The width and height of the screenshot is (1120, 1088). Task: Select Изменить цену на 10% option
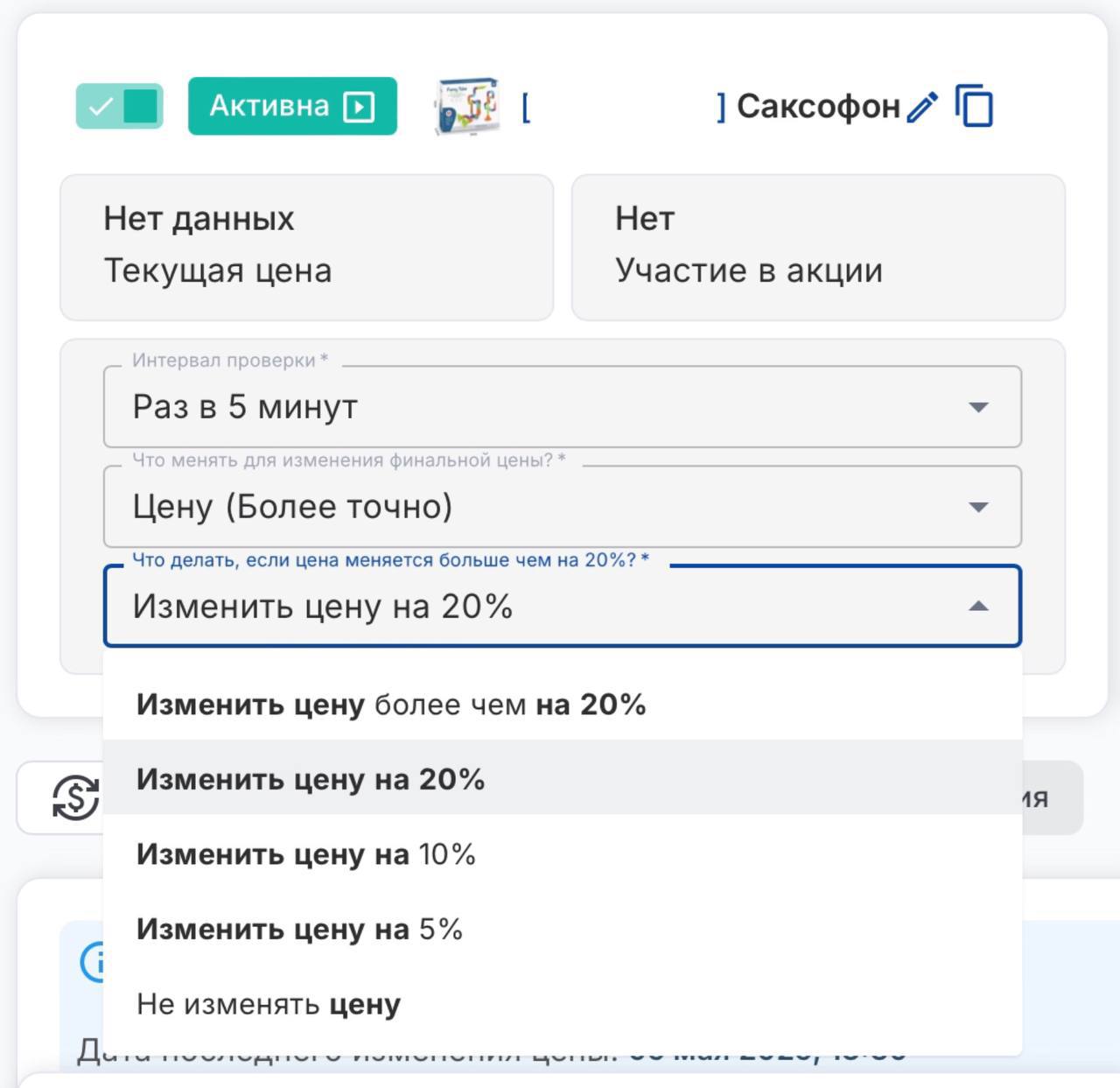point(306,854)
